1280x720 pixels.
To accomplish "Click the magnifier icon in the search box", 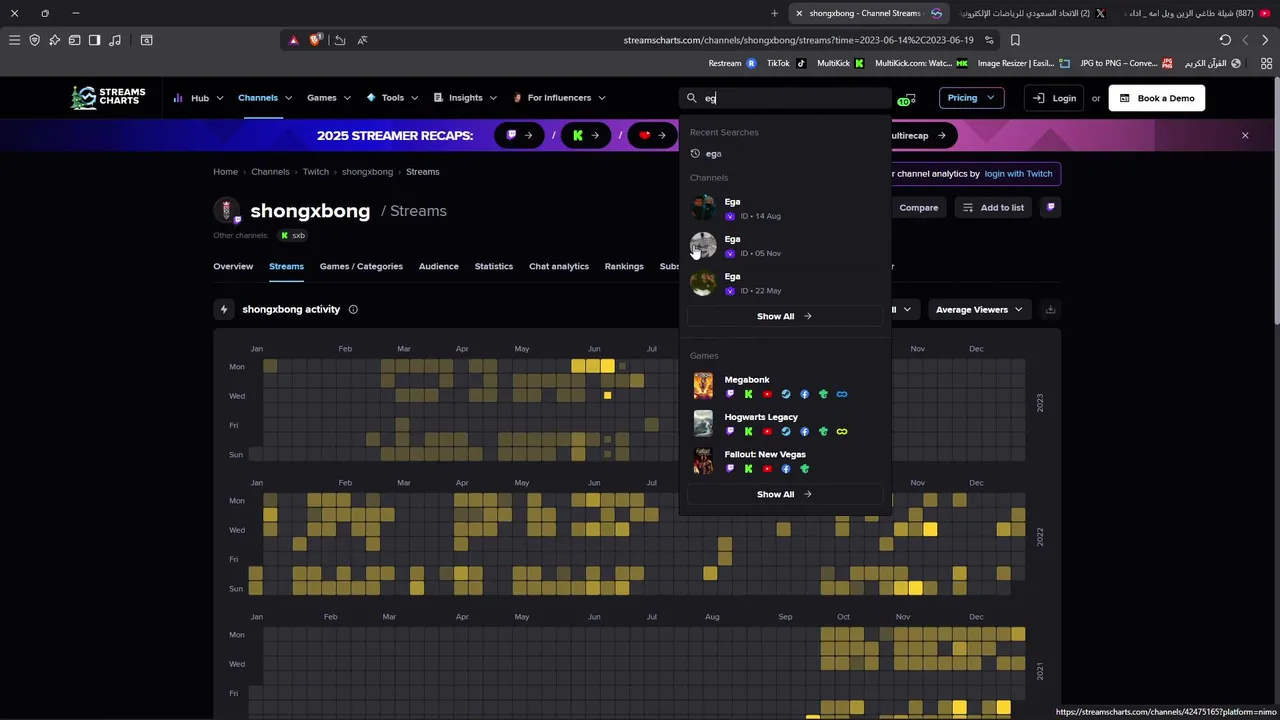I will [x=691, y=98].
